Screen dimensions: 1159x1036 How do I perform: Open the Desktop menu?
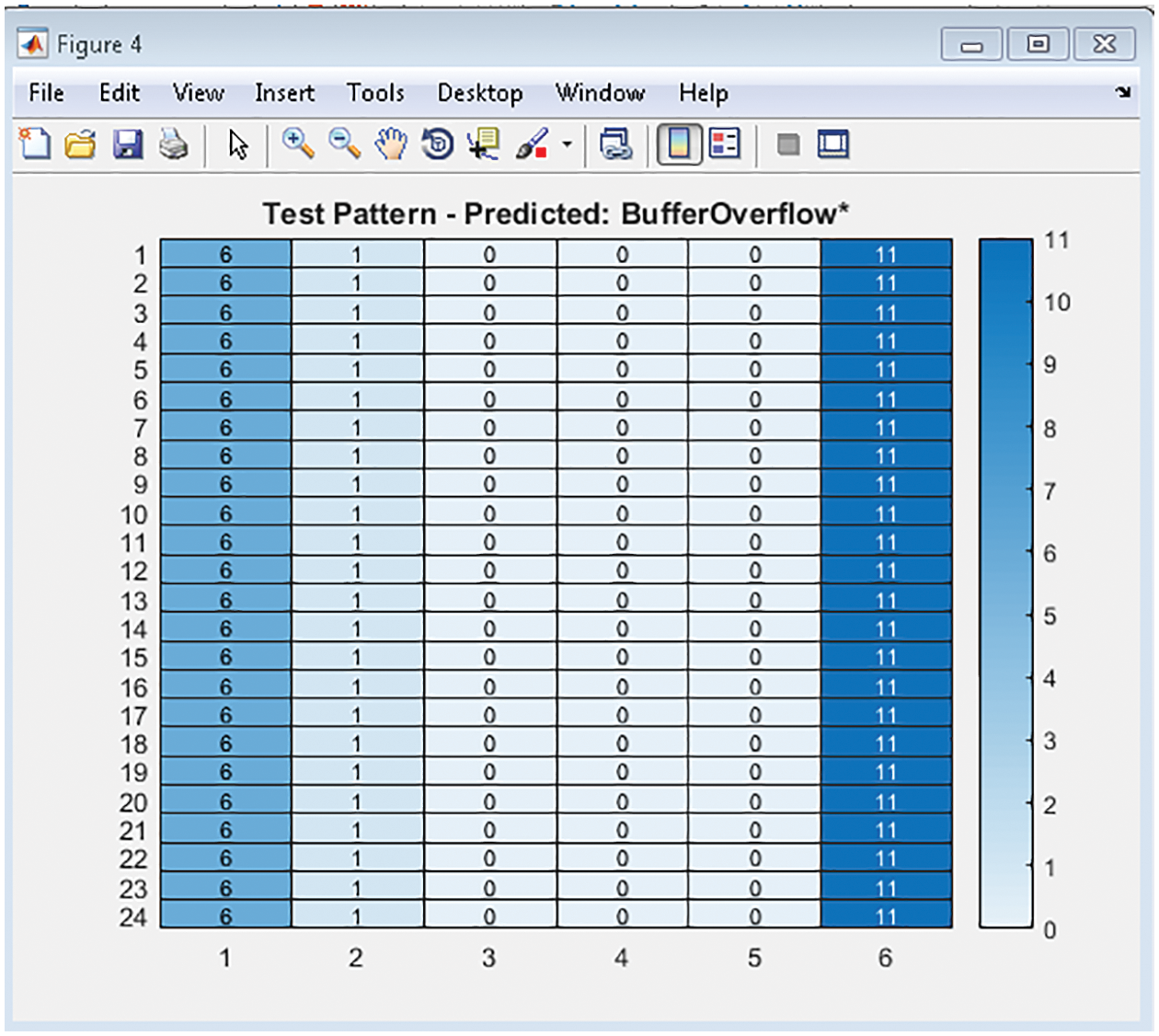pos(479,93)
